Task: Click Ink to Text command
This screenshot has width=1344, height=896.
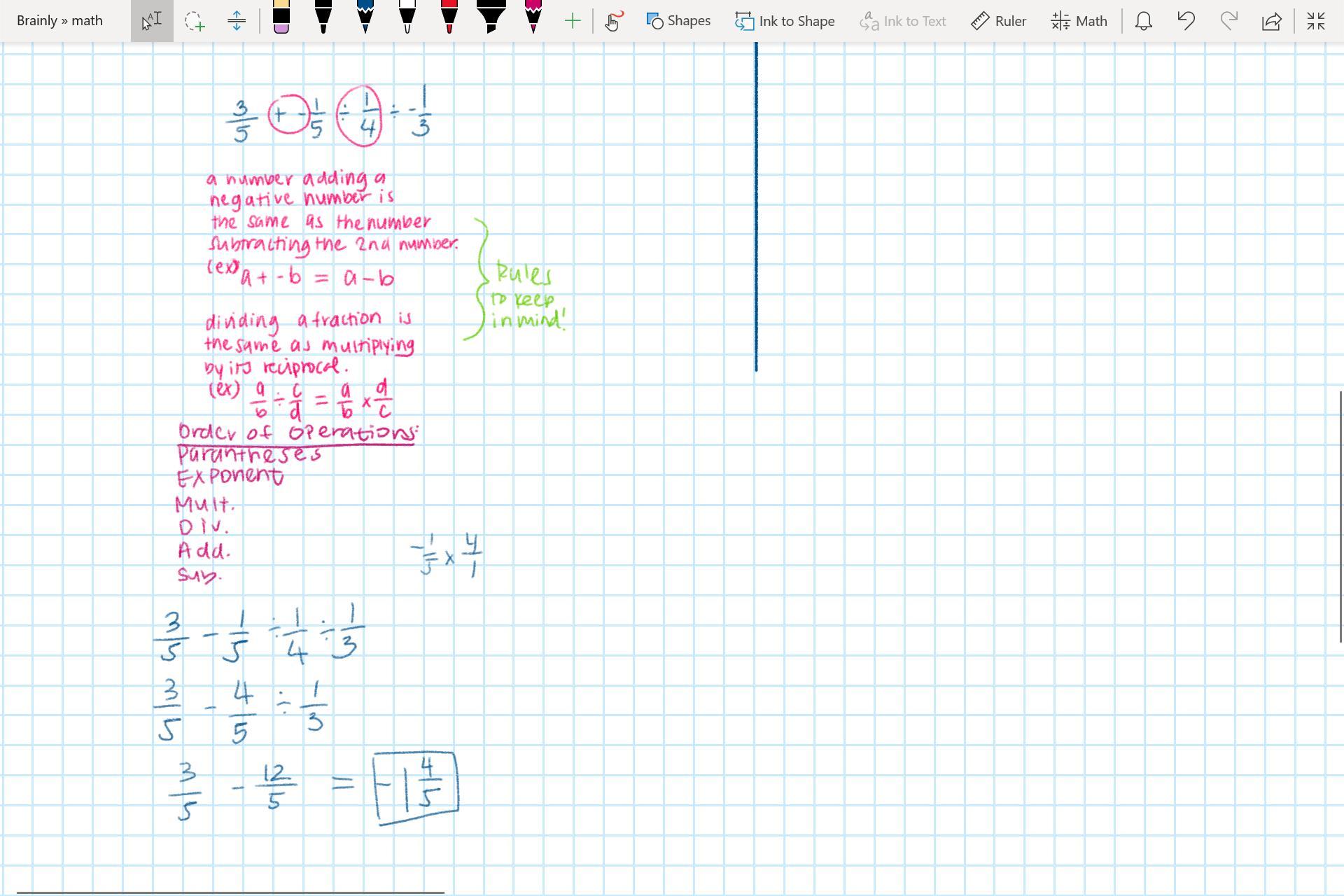Action: point(903,21)
